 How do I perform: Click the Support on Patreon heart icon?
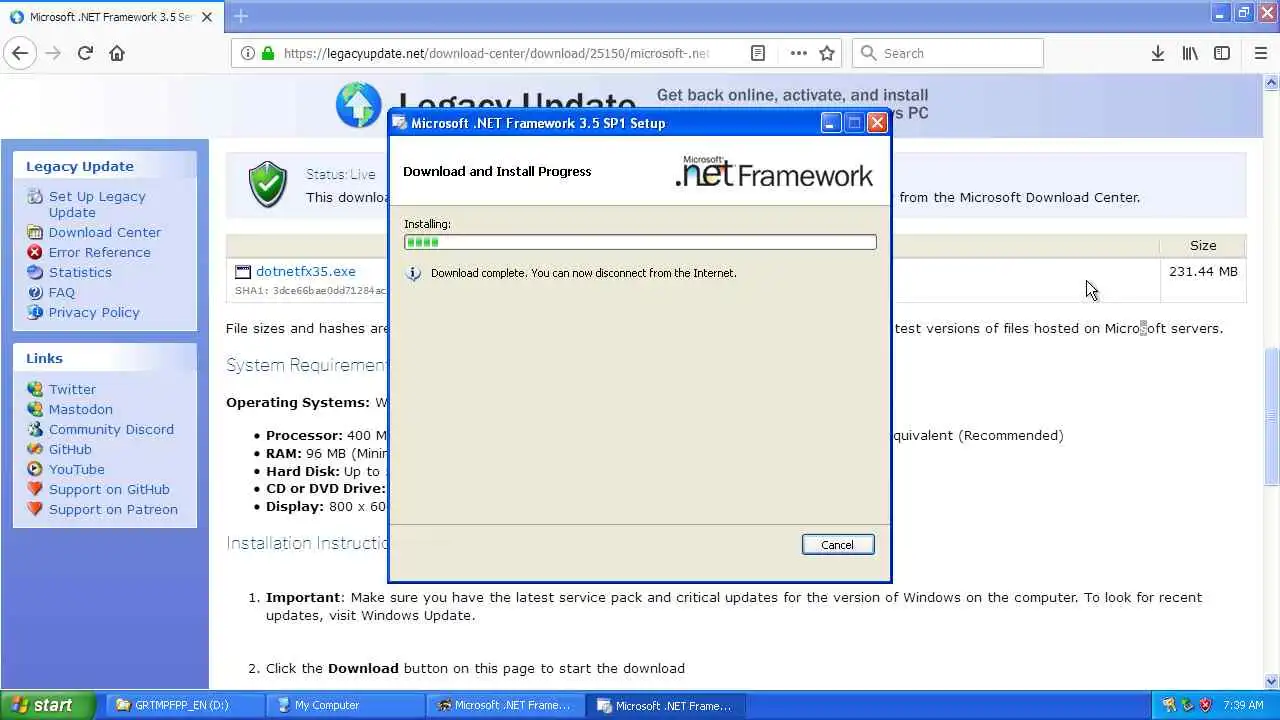point(35,509)
